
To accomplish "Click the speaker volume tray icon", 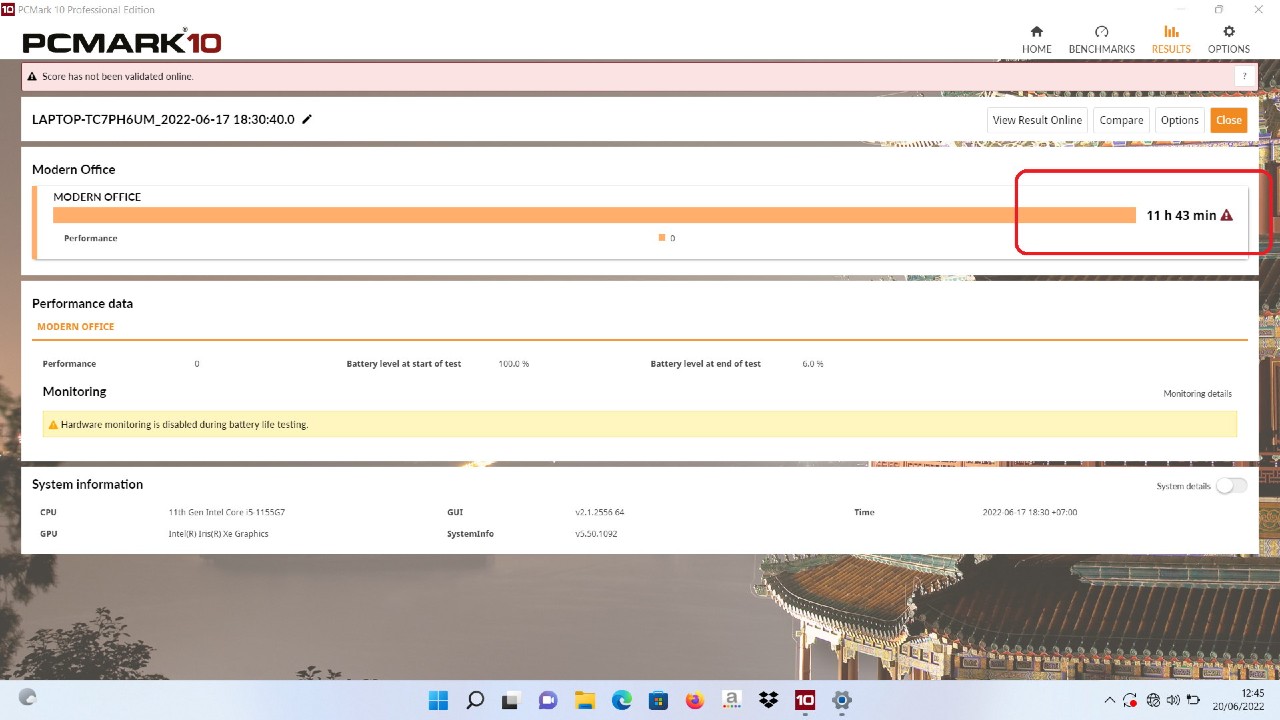I will click(1173, 700).
